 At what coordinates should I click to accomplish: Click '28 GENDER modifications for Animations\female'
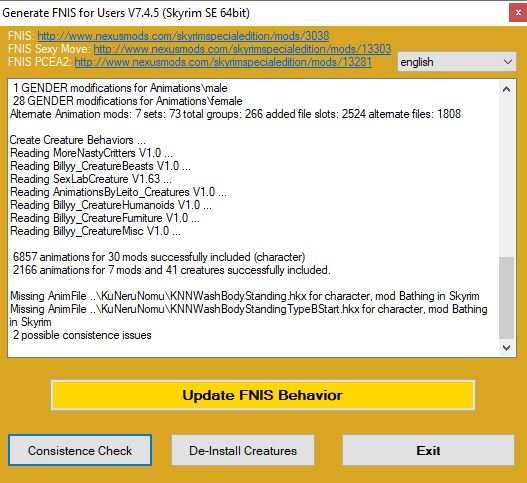pyautogui.click(x=127, y=101)
